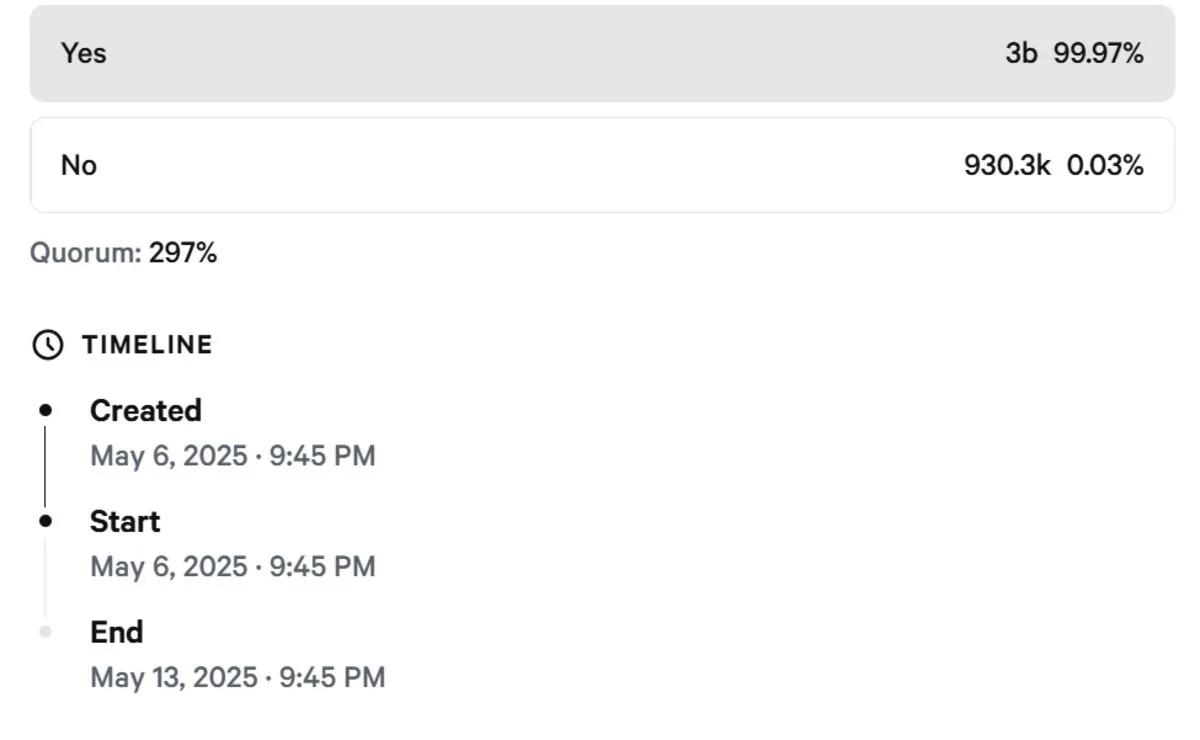
Task: Click the End label in timeline
Action: (x=117, y=632)
